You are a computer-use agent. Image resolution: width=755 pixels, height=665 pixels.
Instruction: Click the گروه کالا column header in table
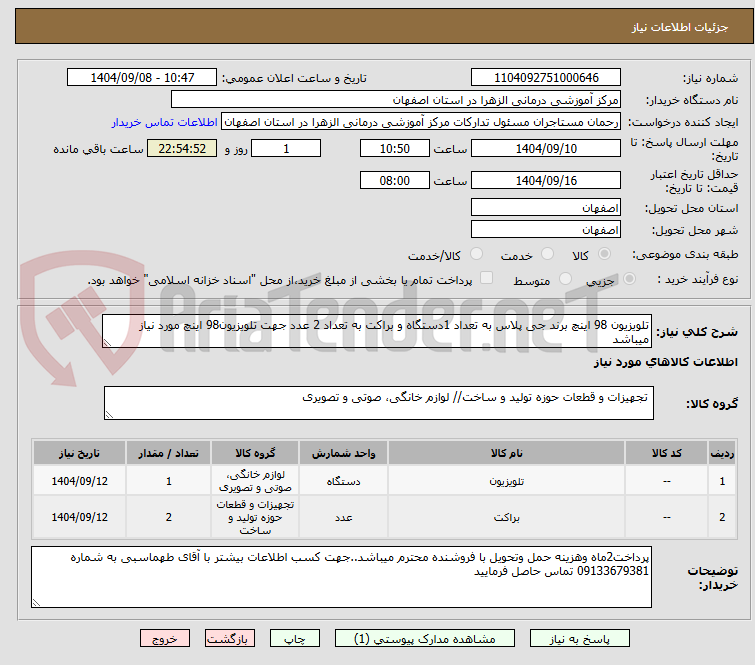click(255, 453)
